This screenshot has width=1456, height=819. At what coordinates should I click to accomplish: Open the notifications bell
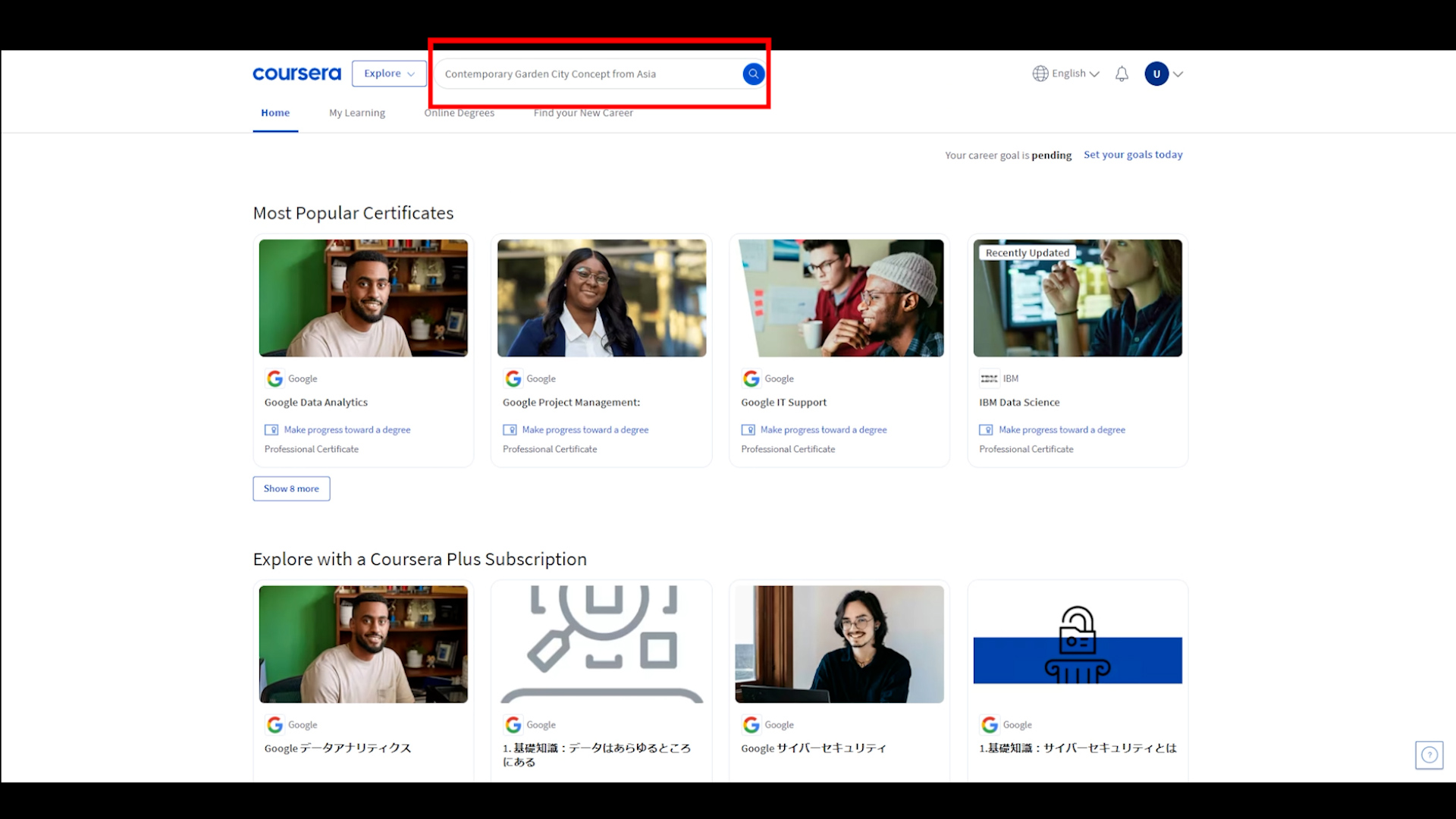(x=1122, y=74)
